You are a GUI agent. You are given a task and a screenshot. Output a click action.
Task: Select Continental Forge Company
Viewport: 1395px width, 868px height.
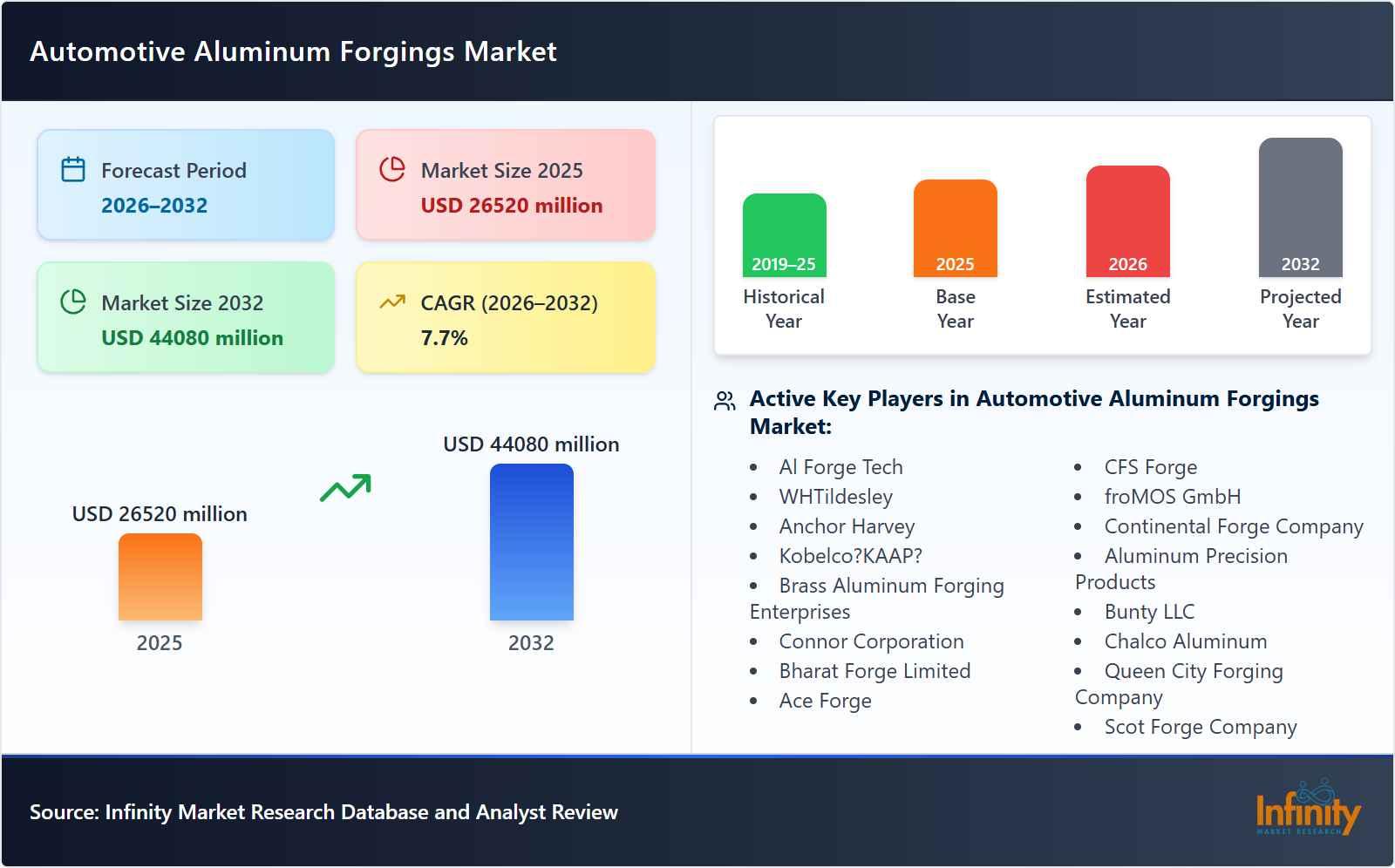pos(1234,526)
